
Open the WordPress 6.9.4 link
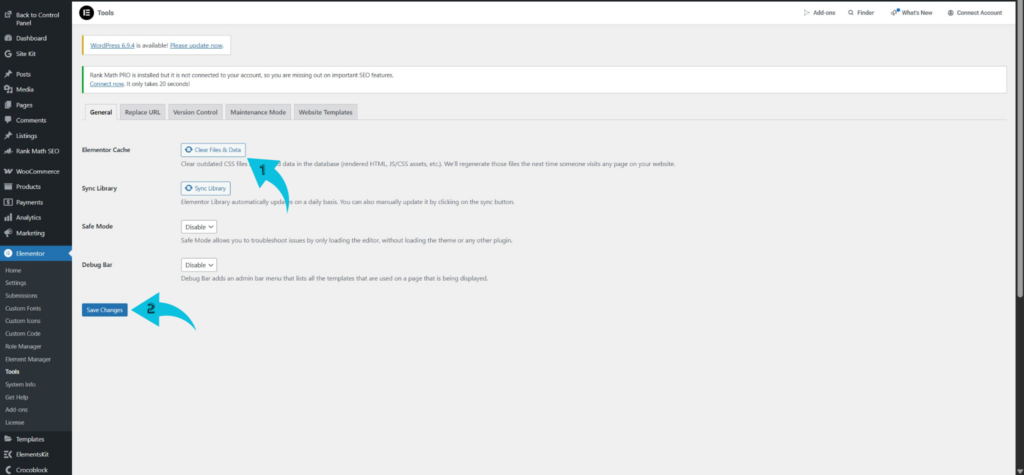click(x=112, y=46)
